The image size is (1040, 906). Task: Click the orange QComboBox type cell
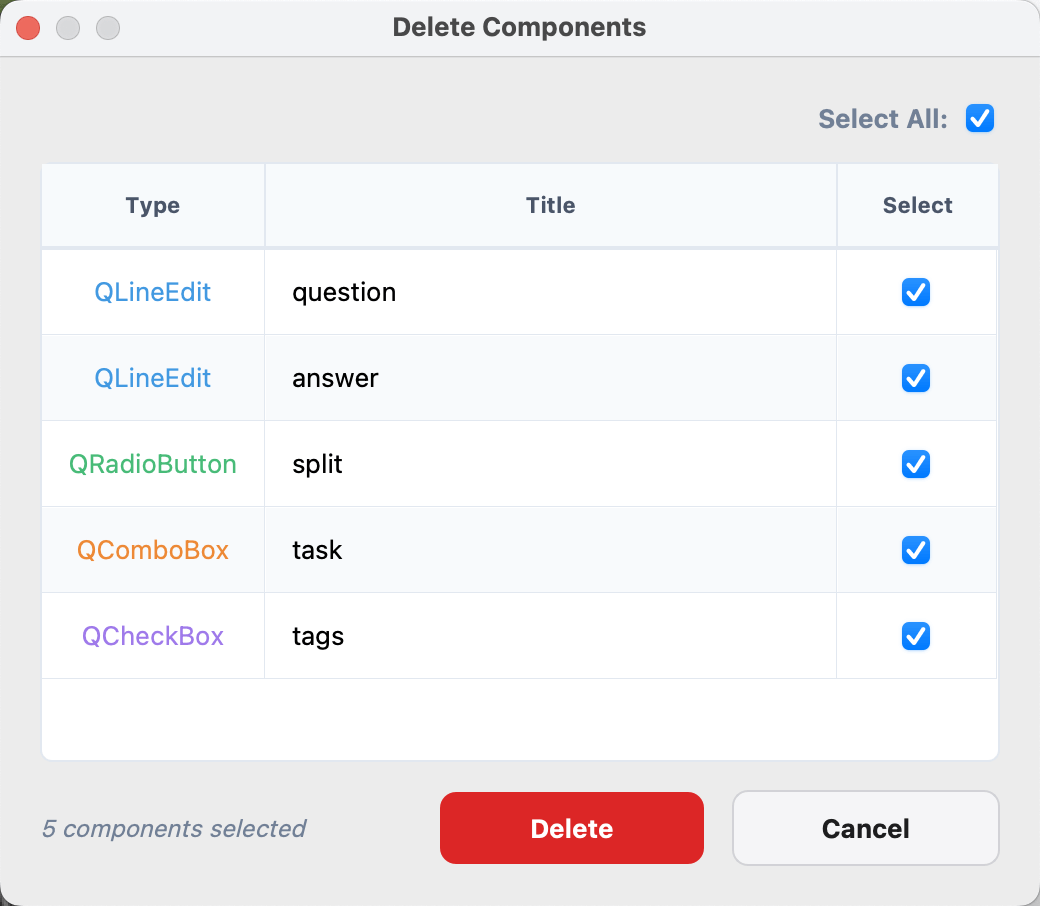coord(153,550)
